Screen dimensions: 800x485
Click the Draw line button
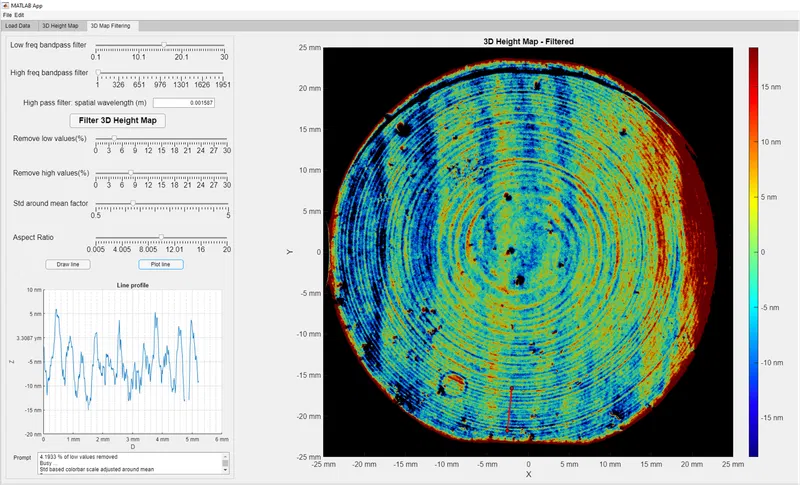68,264
